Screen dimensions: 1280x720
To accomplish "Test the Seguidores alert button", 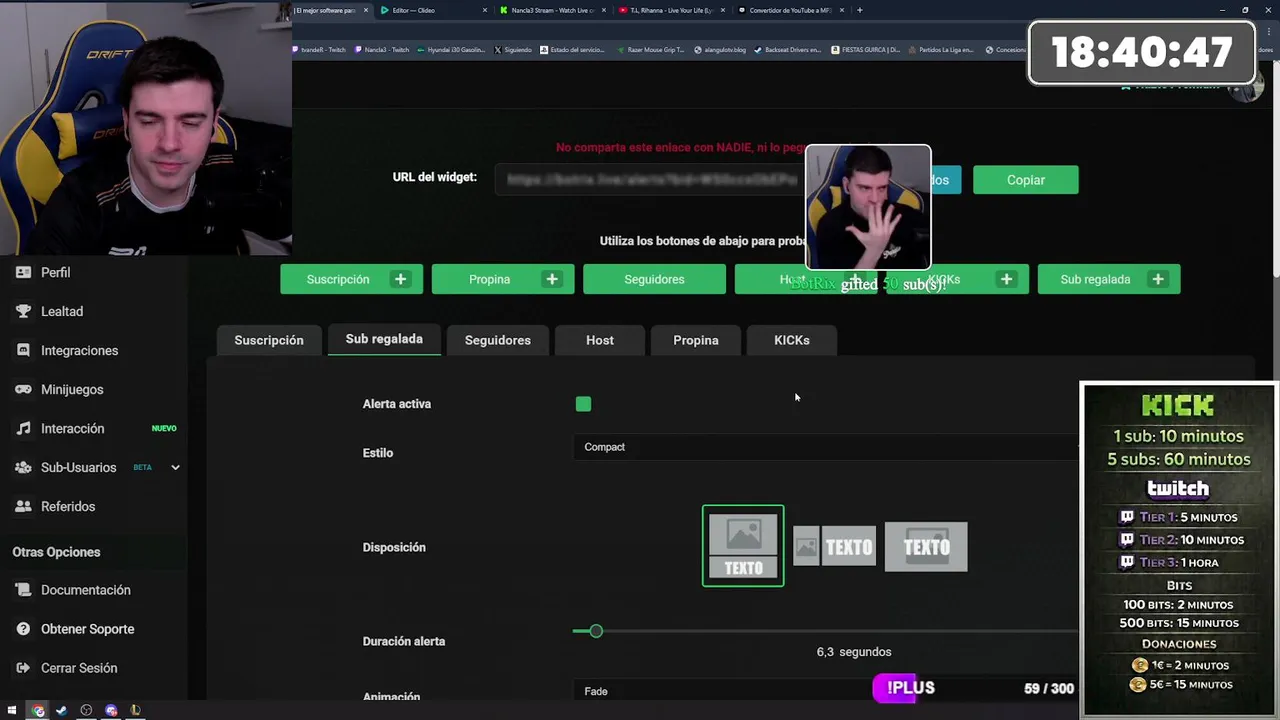I will pos(654,279).
